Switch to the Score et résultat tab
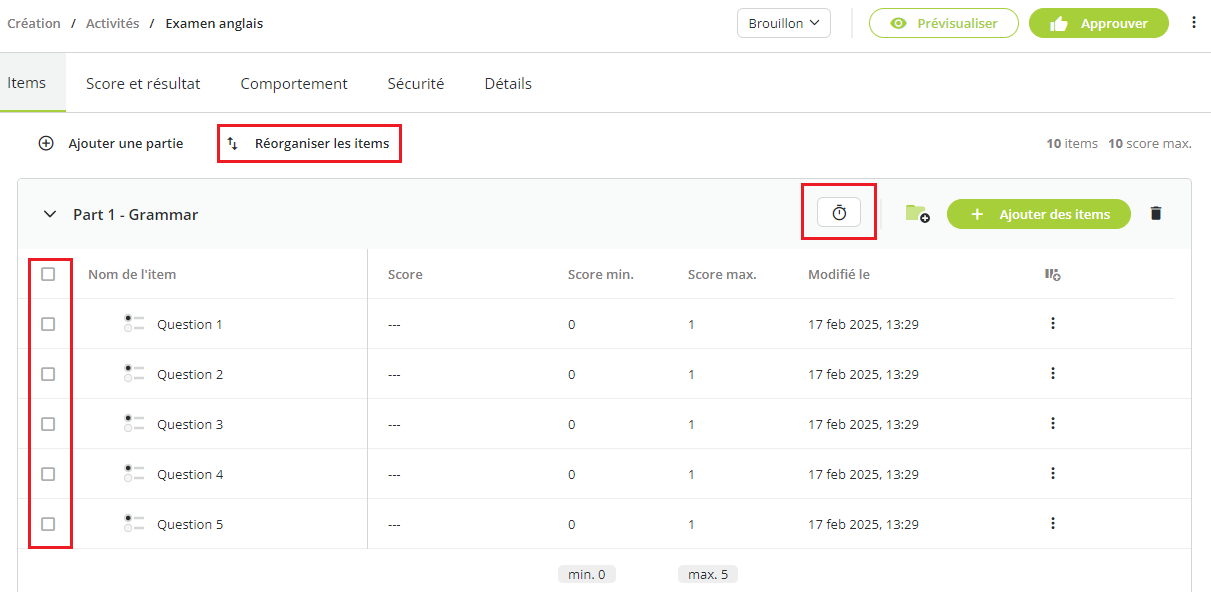Viewport: 1211px width, 592px height. coord(143,84)
